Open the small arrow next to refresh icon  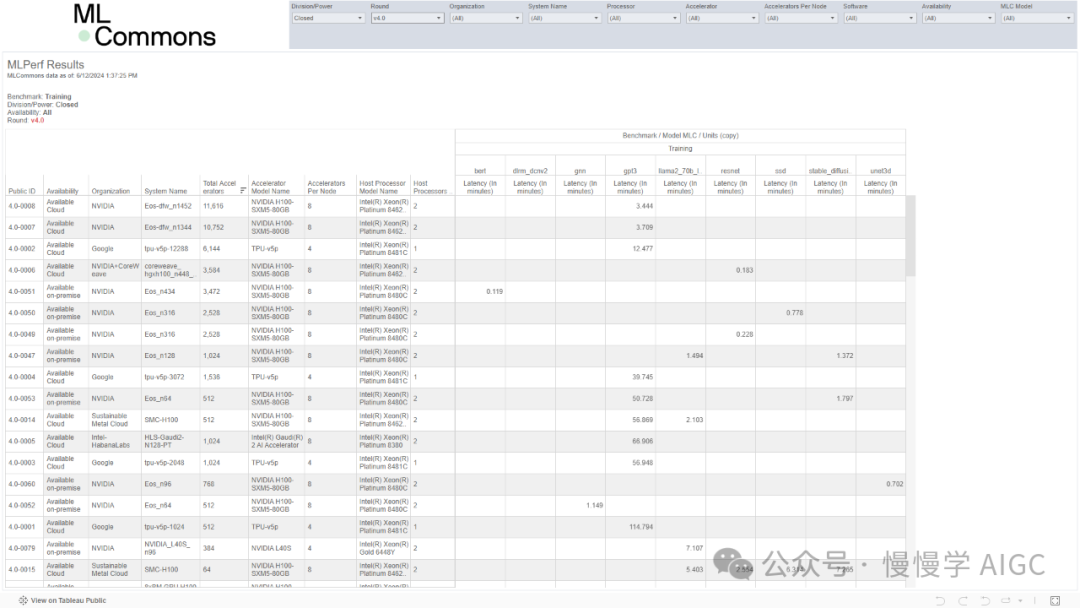(1020, 600)
